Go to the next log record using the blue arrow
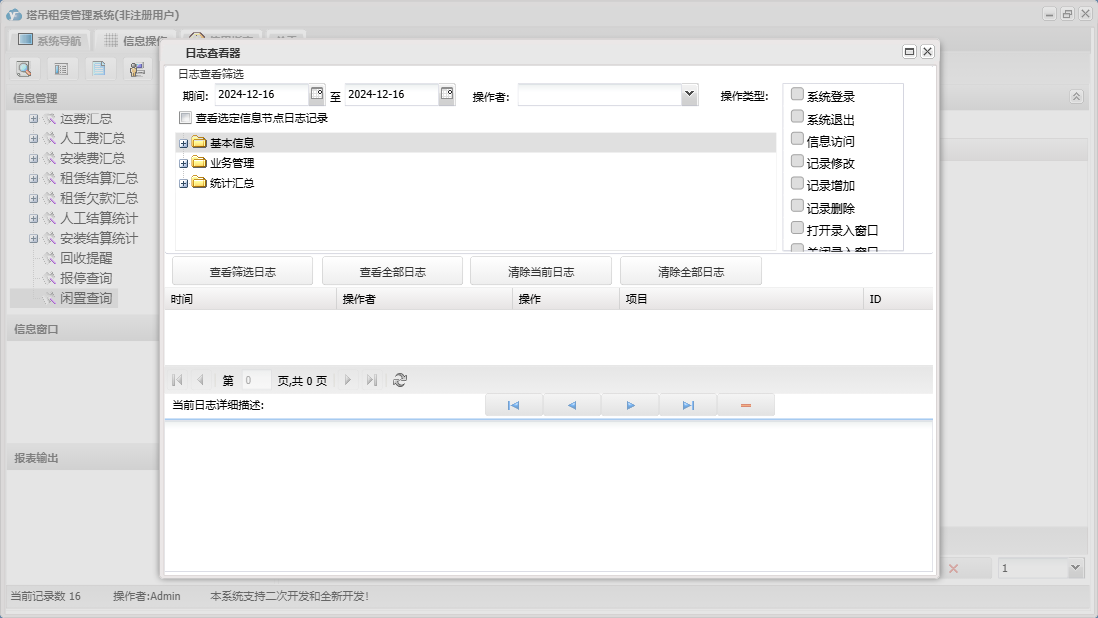This screenshot has height=618, width=1098. pos(630,405)
